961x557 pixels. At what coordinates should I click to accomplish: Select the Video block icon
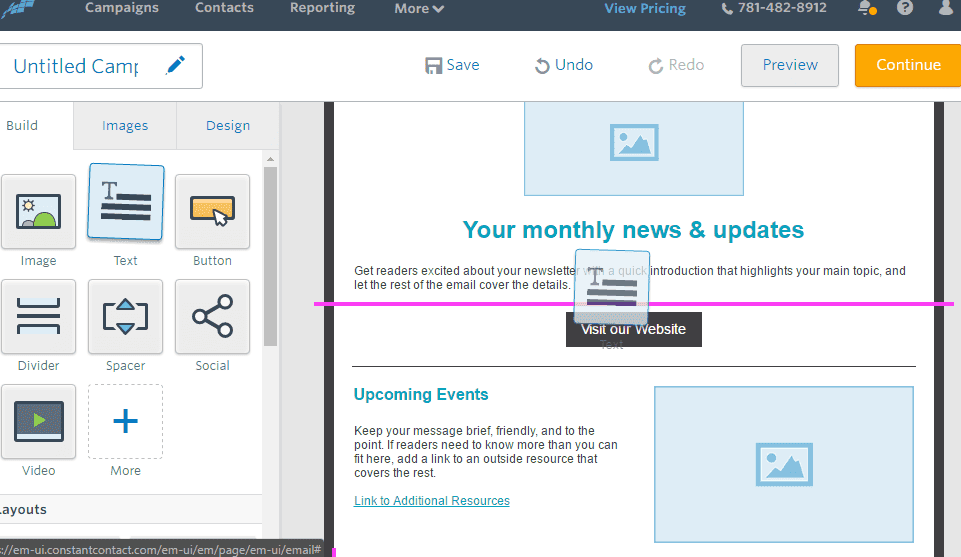click(38, 422)
